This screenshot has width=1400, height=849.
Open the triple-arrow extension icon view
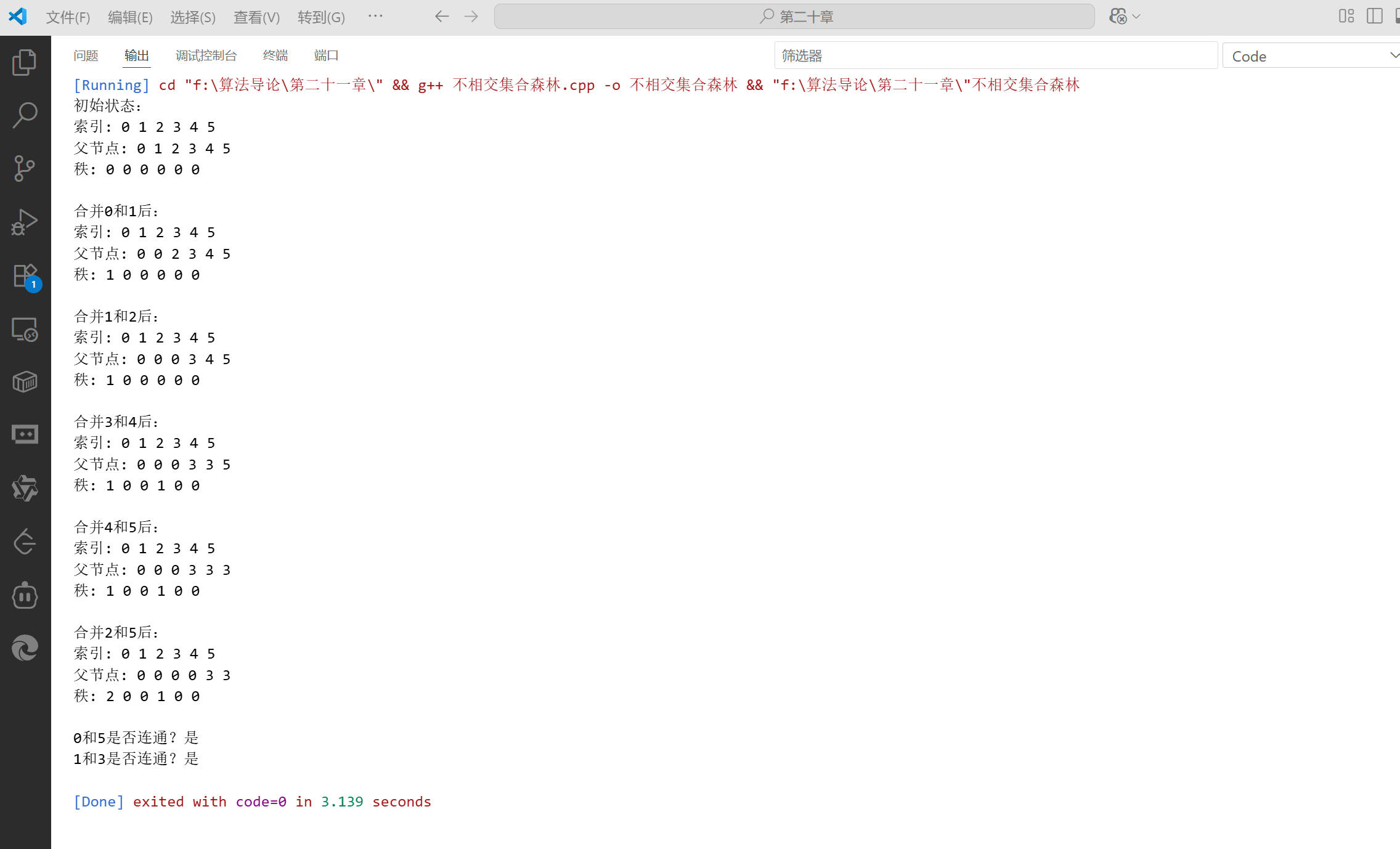coord(25,488)
